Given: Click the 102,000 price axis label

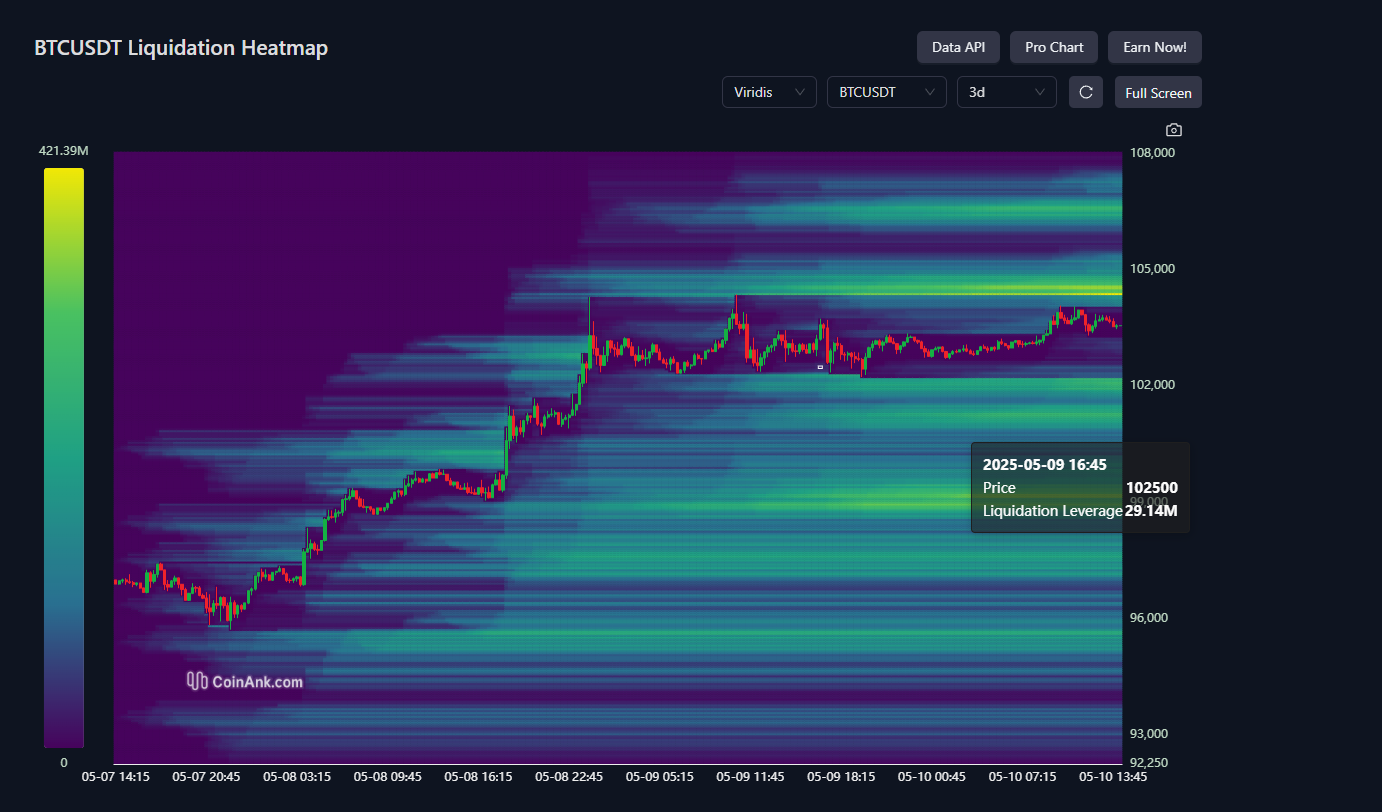Looking at the screenshot, I should click(x=1153, y=384).
